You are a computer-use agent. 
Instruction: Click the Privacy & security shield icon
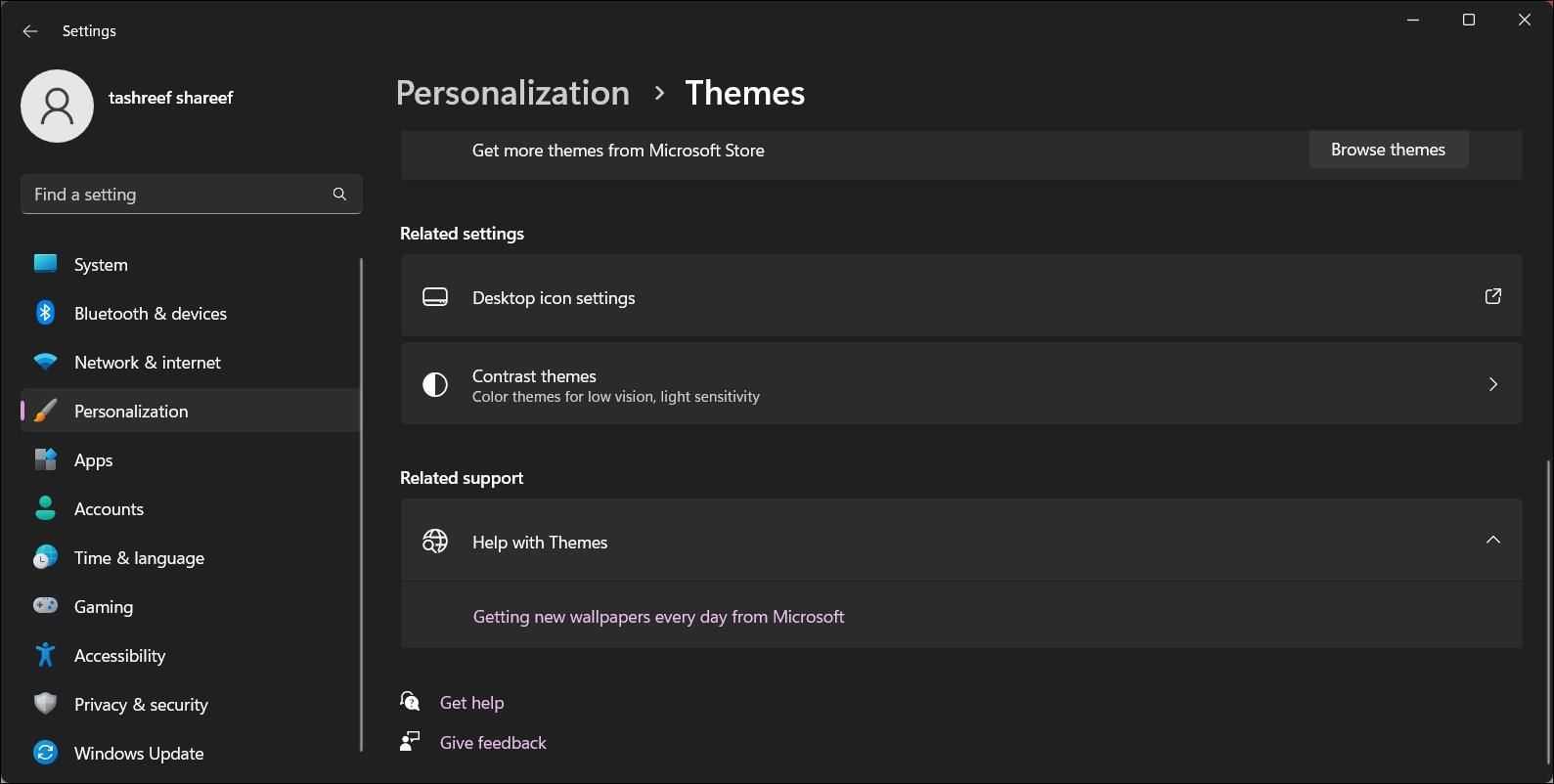tap(45, 704)
